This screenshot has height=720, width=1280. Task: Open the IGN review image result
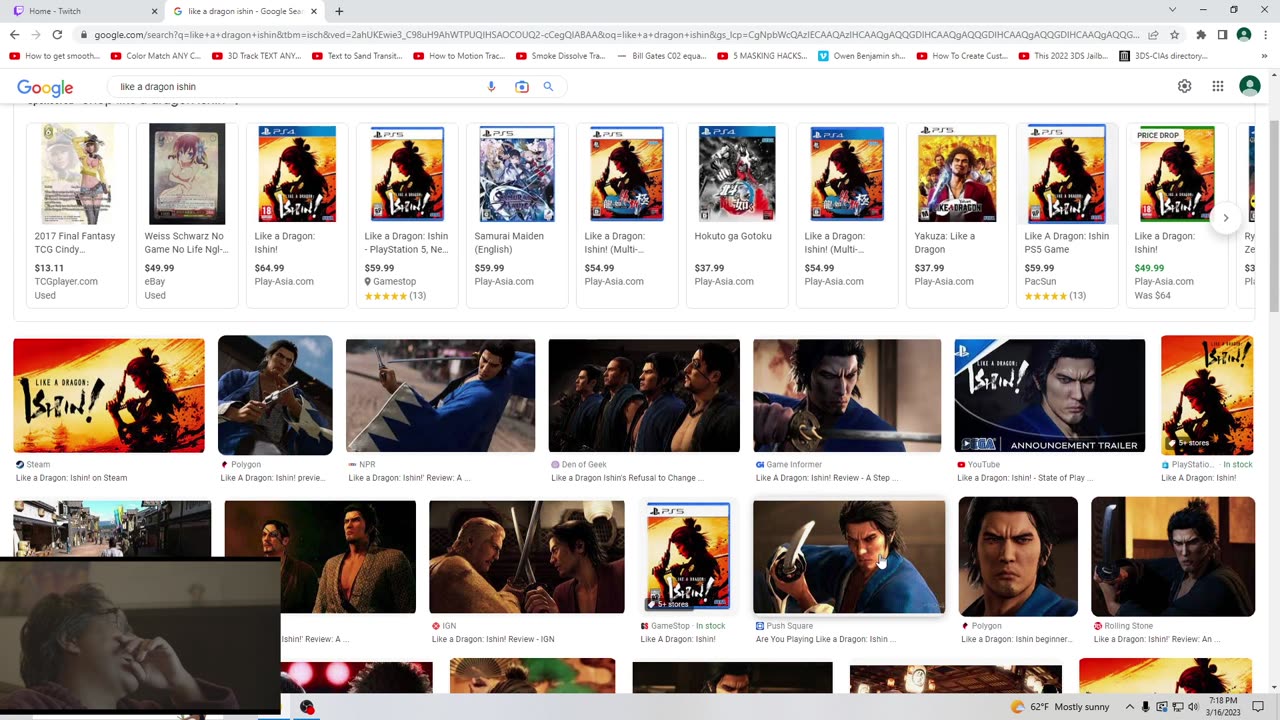526,557
